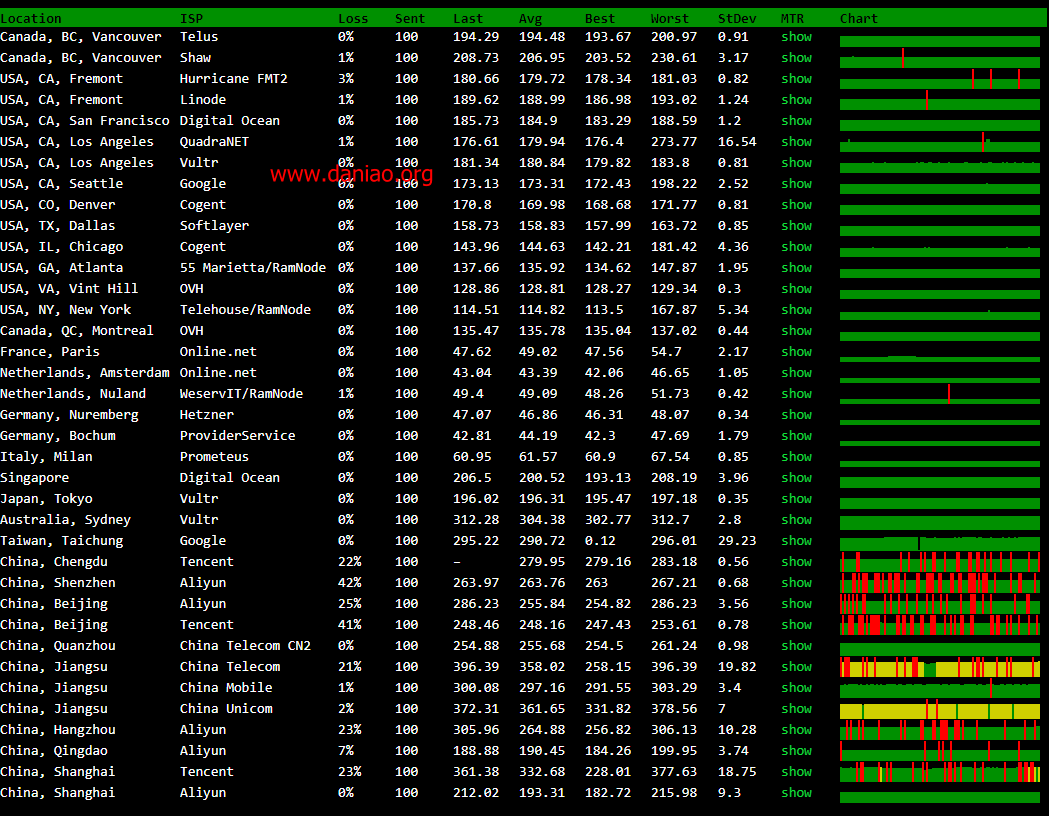The width and height of the screenshot is (1049, 816).
Task: Click the StDev column header
Action: (x=737, y=19)
